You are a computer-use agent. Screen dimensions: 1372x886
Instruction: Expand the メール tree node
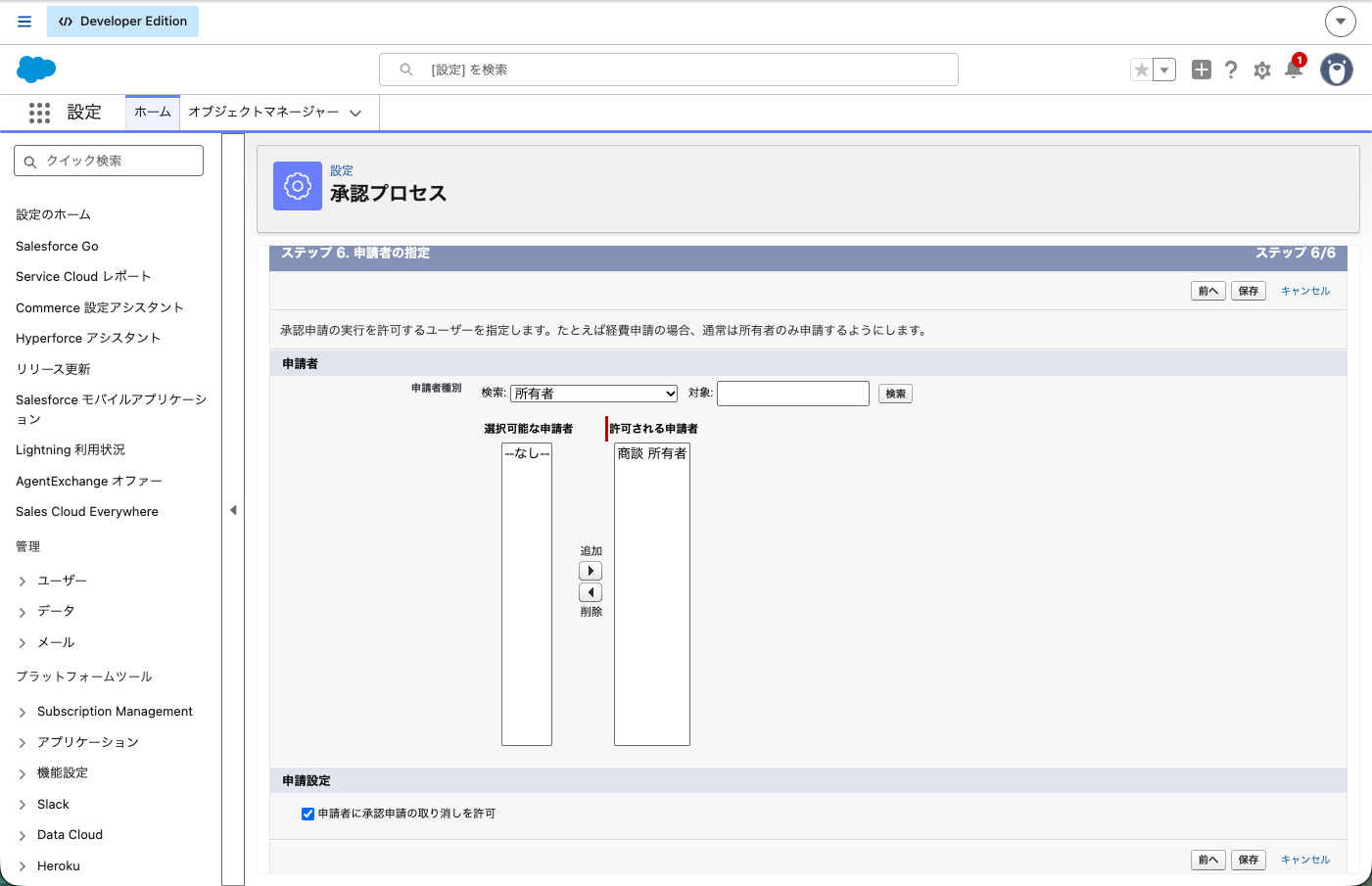tap(22, 643)
